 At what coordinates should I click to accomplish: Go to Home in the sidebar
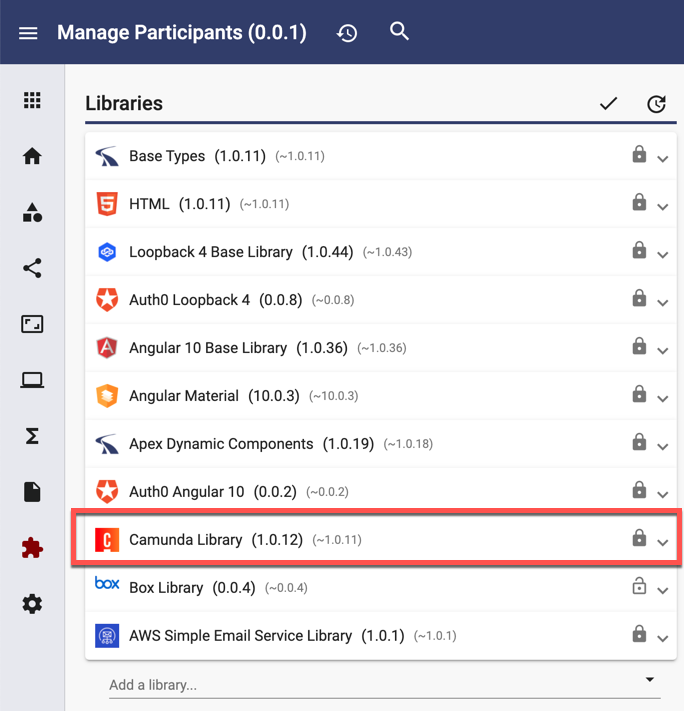click(32, 156)
